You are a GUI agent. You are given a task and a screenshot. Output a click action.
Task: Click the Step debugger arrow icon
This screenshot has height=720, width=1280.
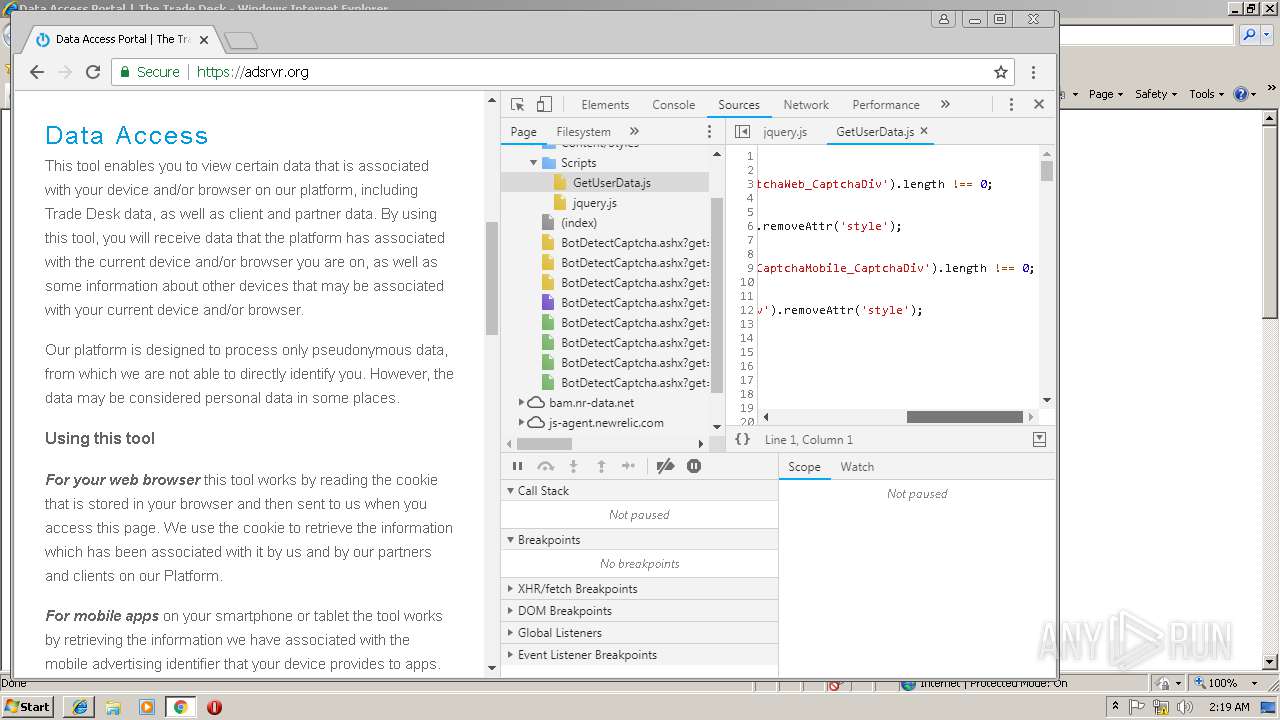(x=628, y=466)
